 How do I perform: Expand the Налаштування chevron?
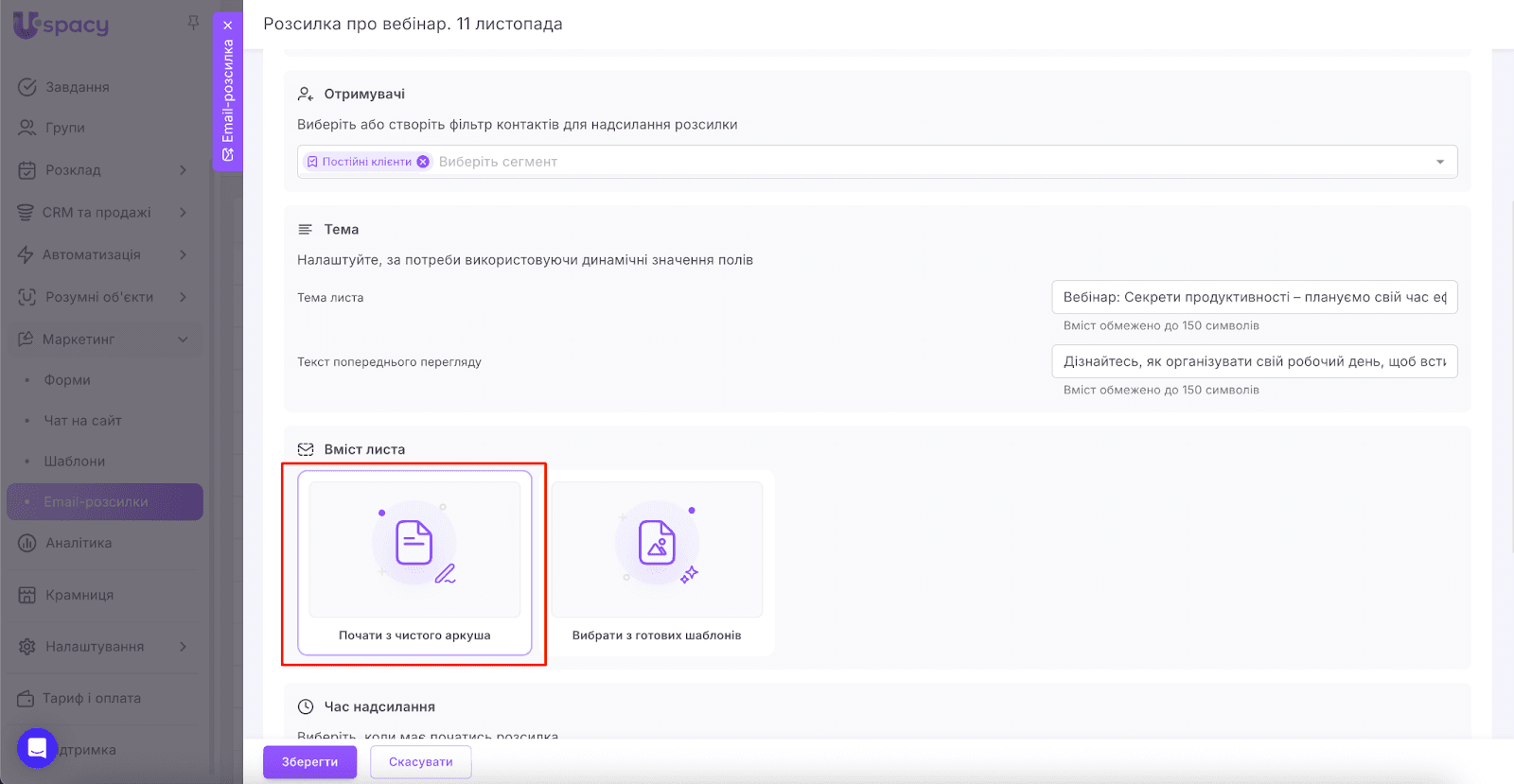(x=184, y=647)
